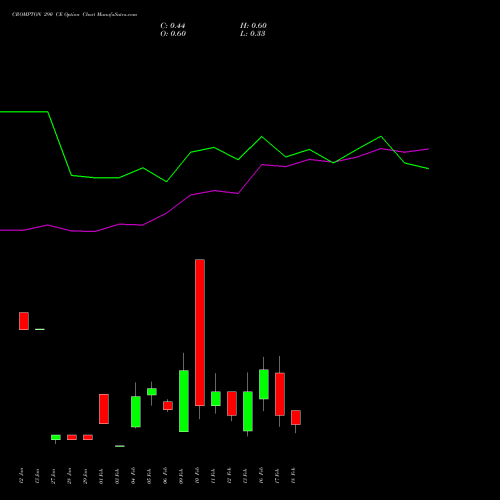The height and width of the screenshot is (500, 500).
Task: Click the 09 Feb date label
Action: (x=181, y=476)
